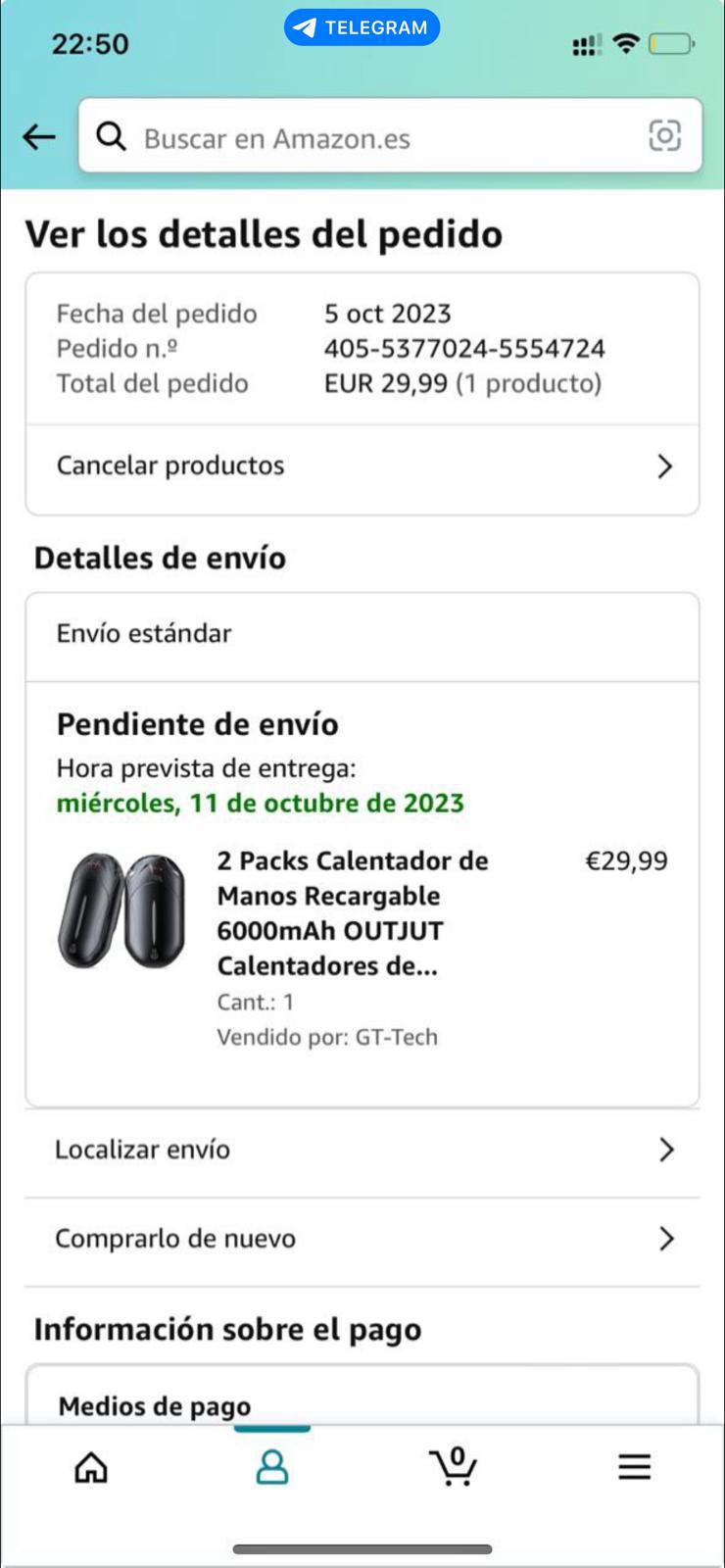Tap the battery status indicator
This screenshot has width=725, height=1568.
671,44
